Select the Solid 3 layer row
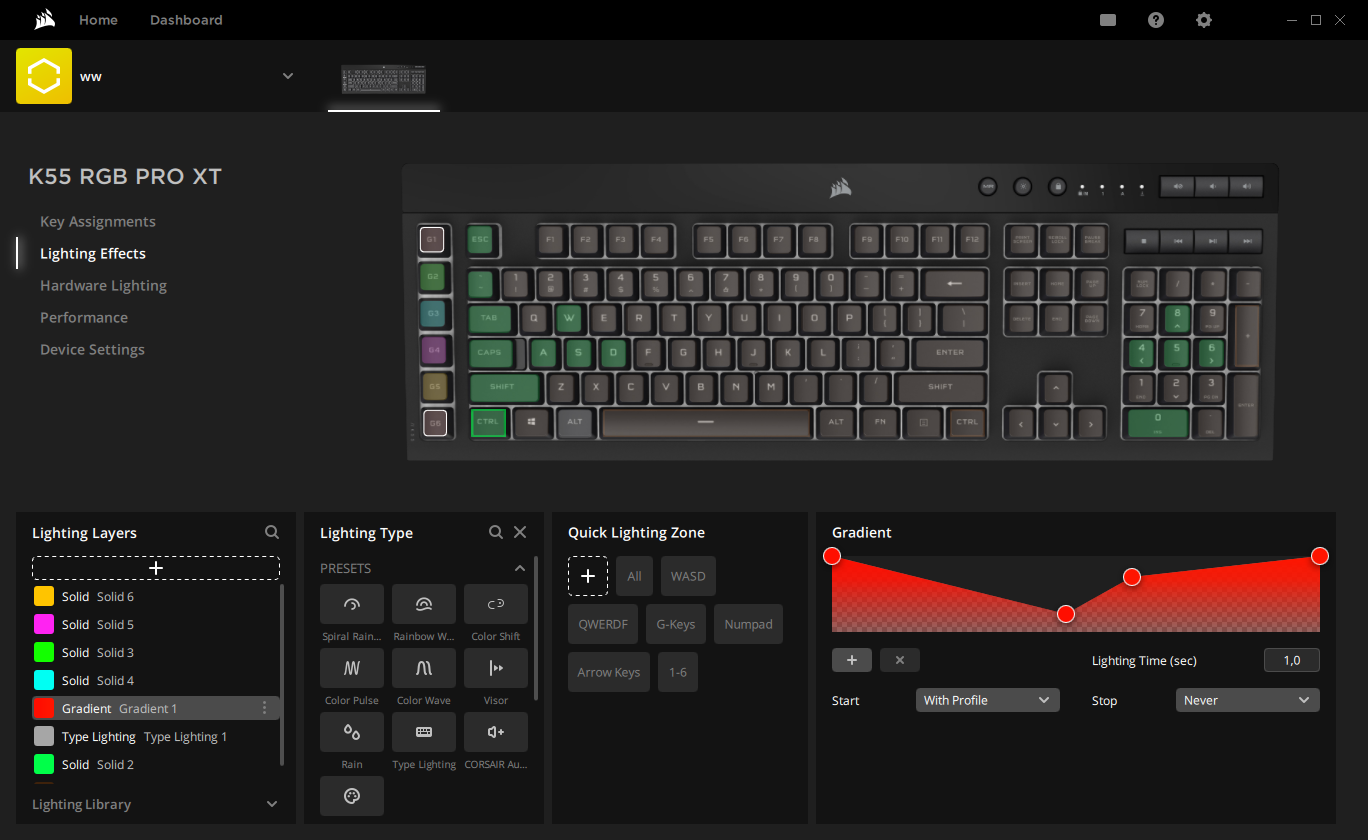Screen dimensions: 1368x840 coord(156,652)
